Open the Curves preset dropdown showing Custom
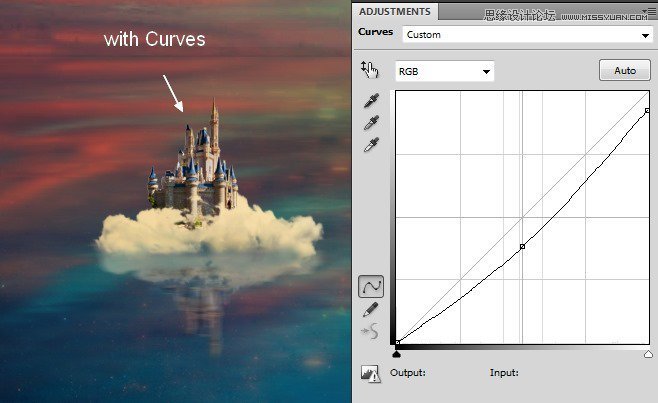658x403 pixels. [x=527, y=35]
